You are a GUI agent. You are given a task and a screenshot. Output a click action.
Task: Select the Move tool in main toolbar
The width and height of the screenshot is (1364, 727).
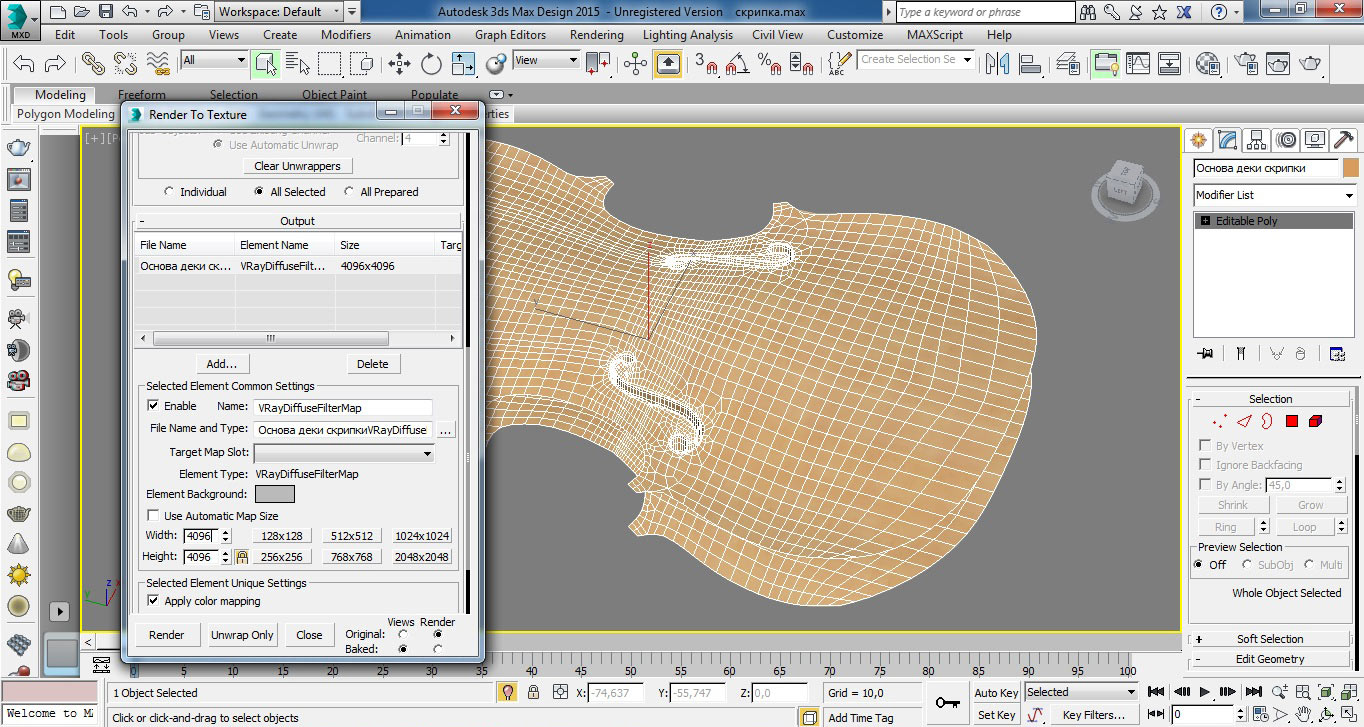click(x=400, y=64)
